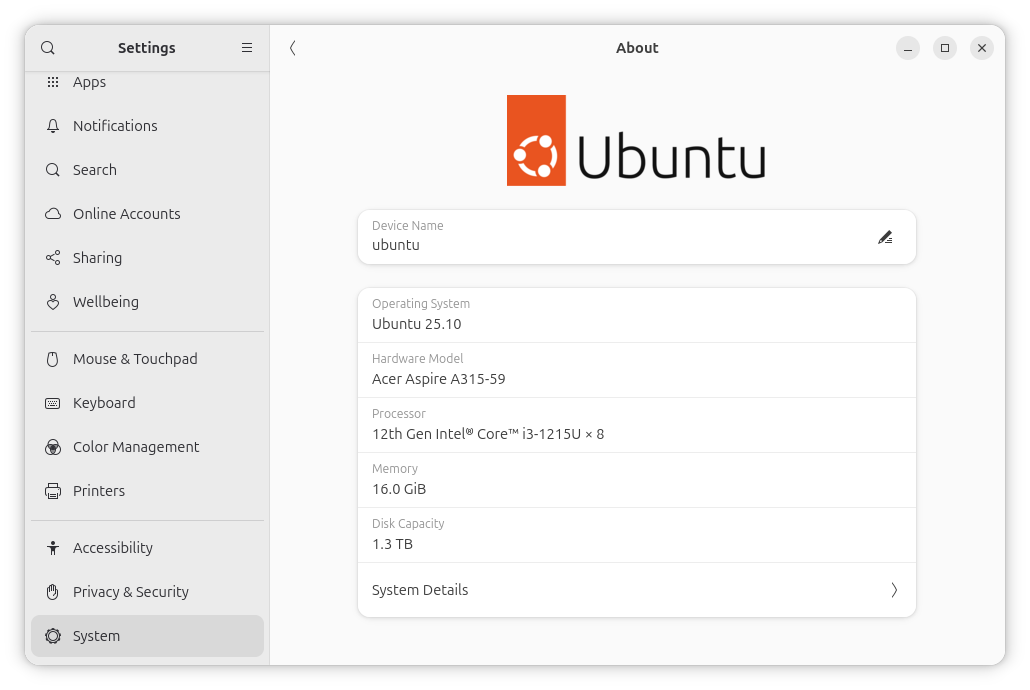Open the Settings hamburger menu
The image size is (1030, 690).
pyautogui.click(x=247, y=48)
